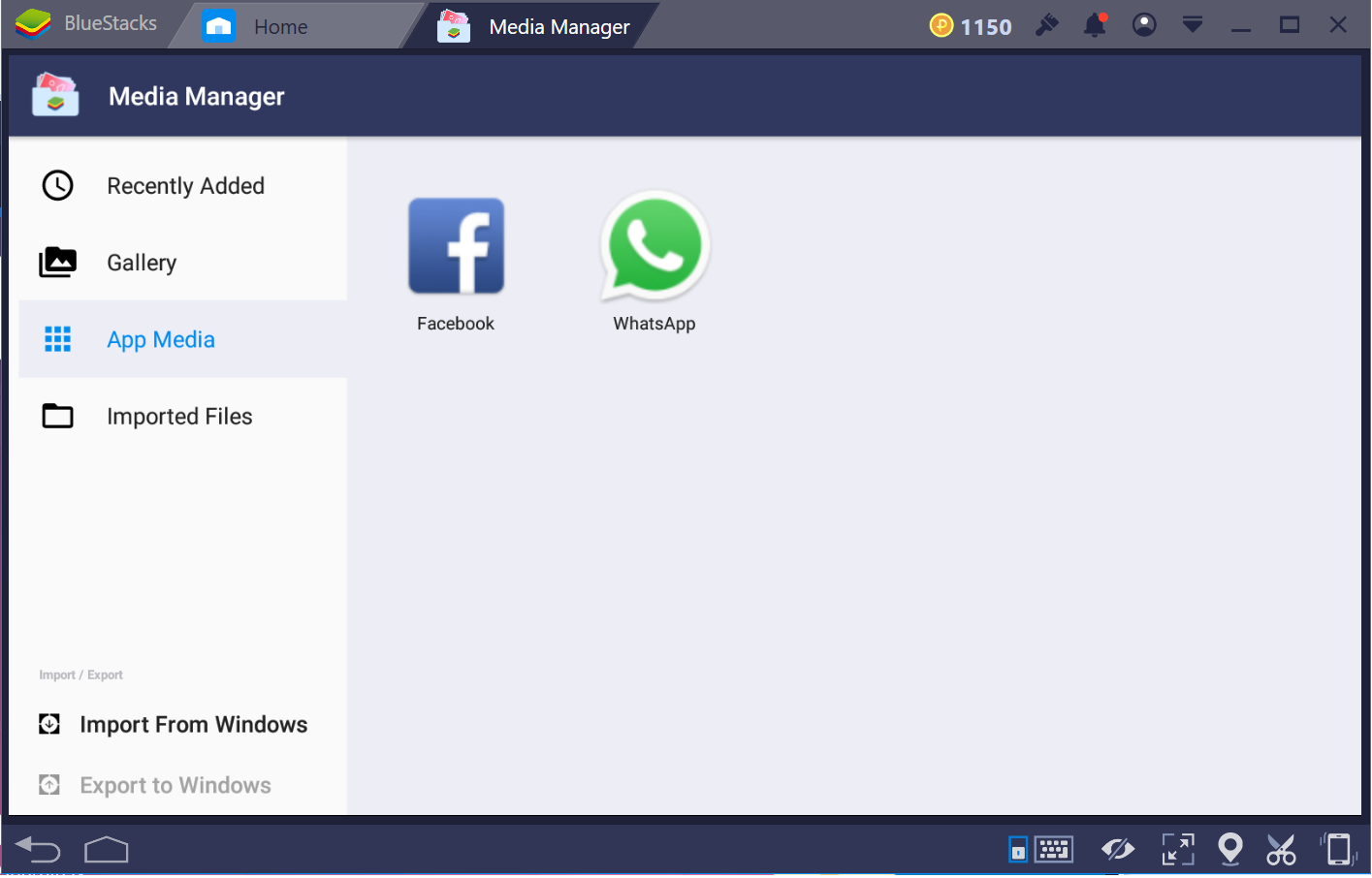Click the Media Manager header logo
The width and height of the screenshot is (1372, 878).
click(55, 95)
